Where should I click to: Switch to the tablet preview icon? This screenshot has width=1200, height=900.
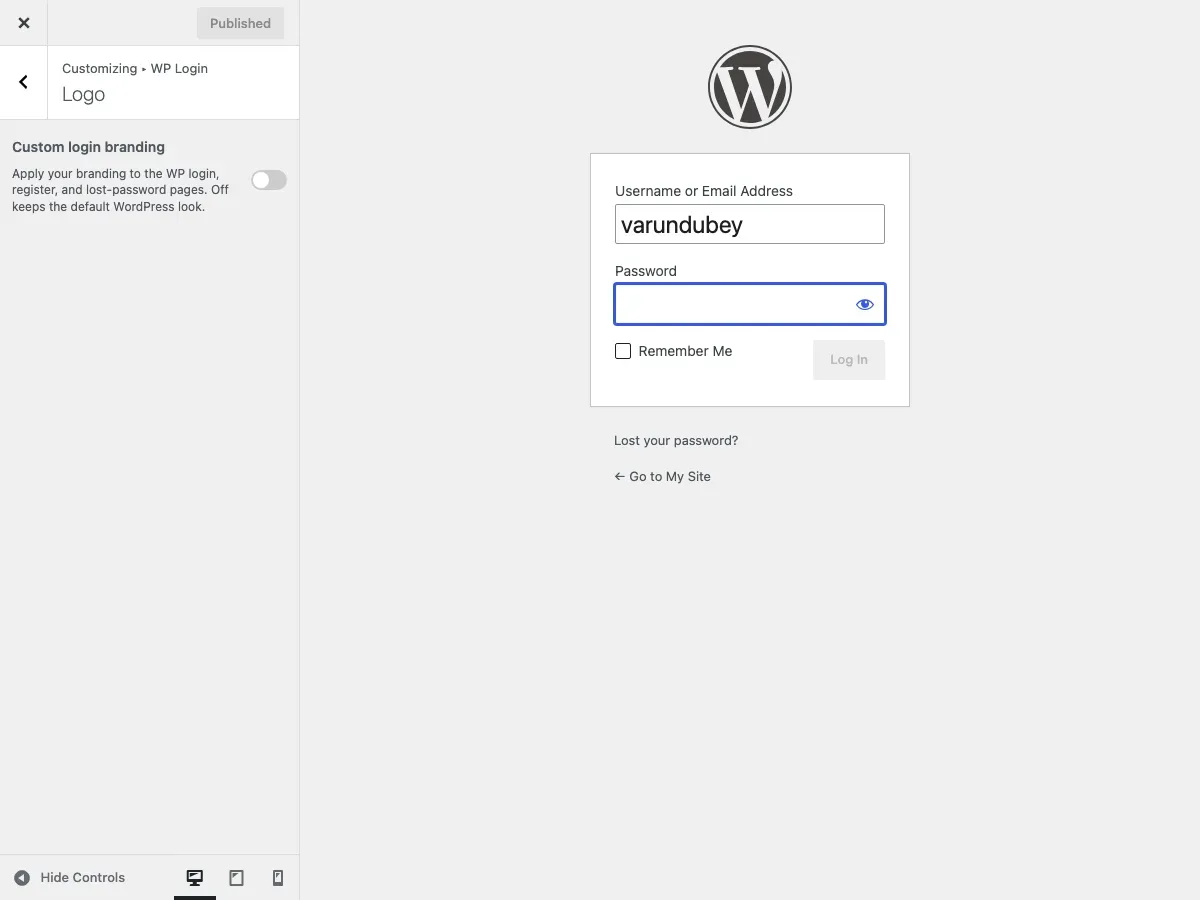(237, 878)
